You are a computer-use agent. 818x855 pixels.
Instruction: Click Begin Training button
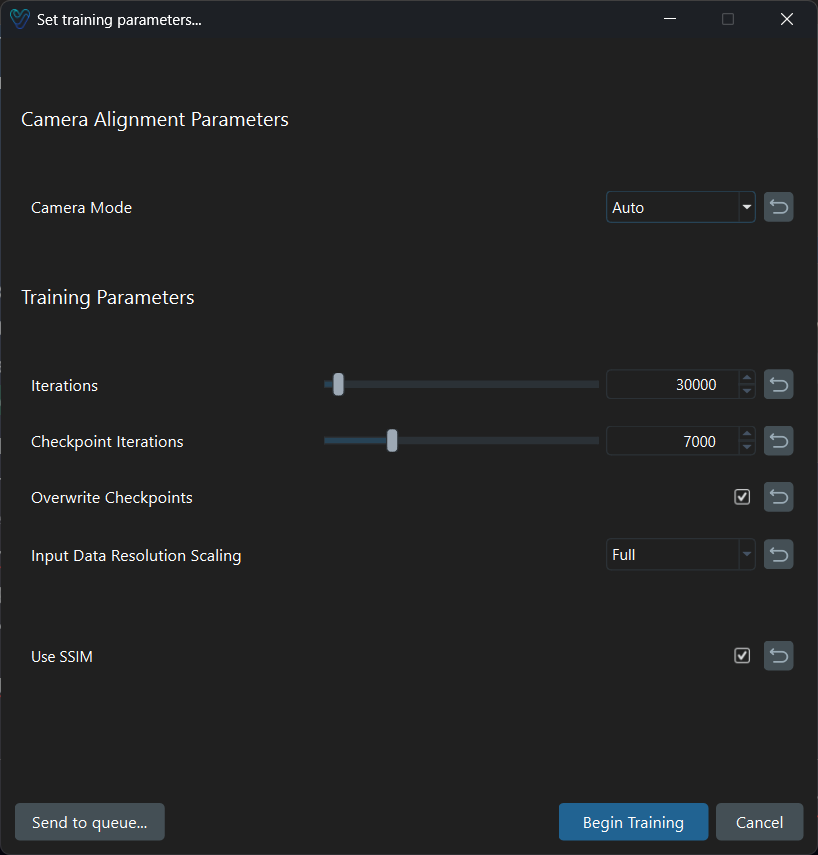(x=633, y=822)
